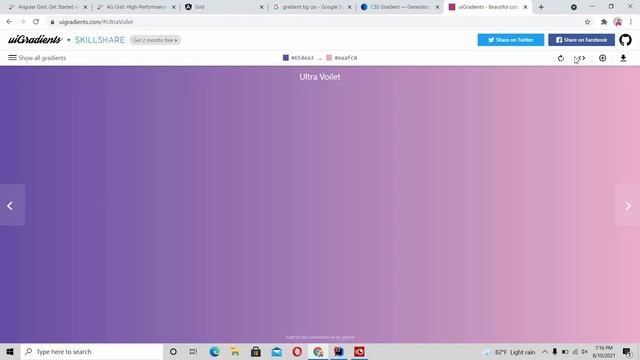Click the purple #654ea3 color swatch

[286, 58]
